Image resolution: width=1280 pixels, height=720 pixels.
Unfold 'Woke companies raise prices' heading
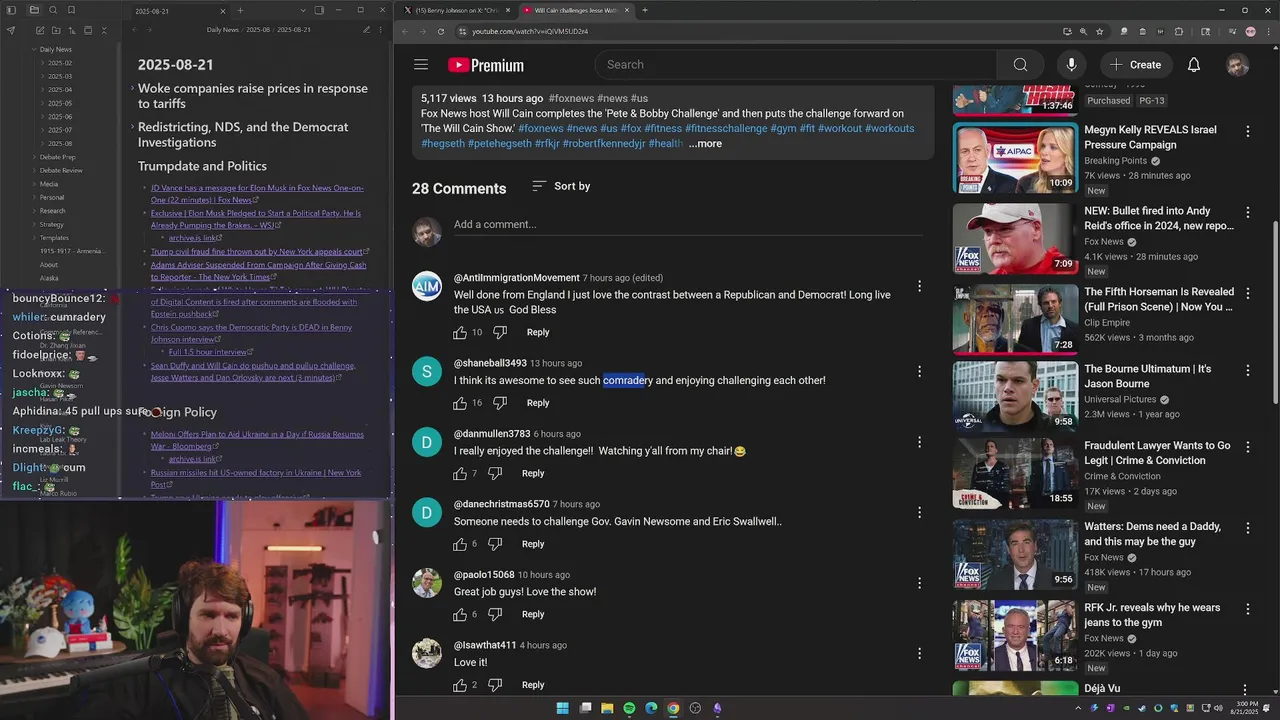(132, 88)
